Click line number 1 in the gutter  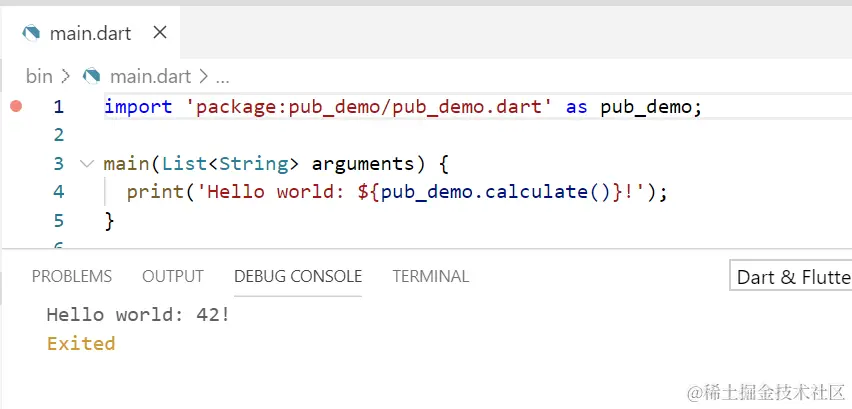pyautogui.click(x=59, y=107)
